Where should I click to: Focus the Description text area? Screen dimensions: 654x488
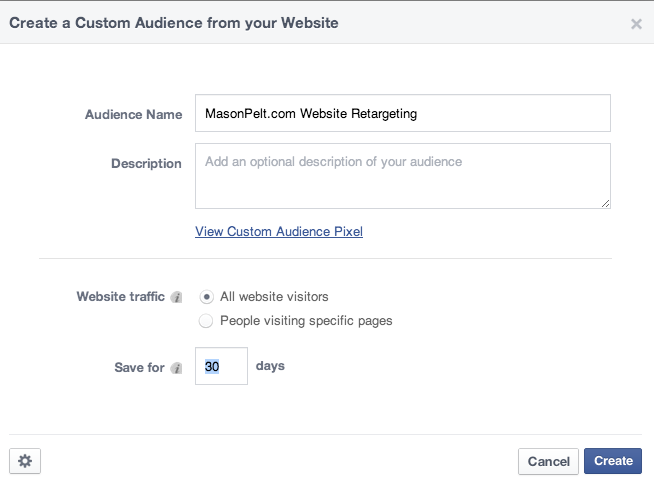click(402, 176)
